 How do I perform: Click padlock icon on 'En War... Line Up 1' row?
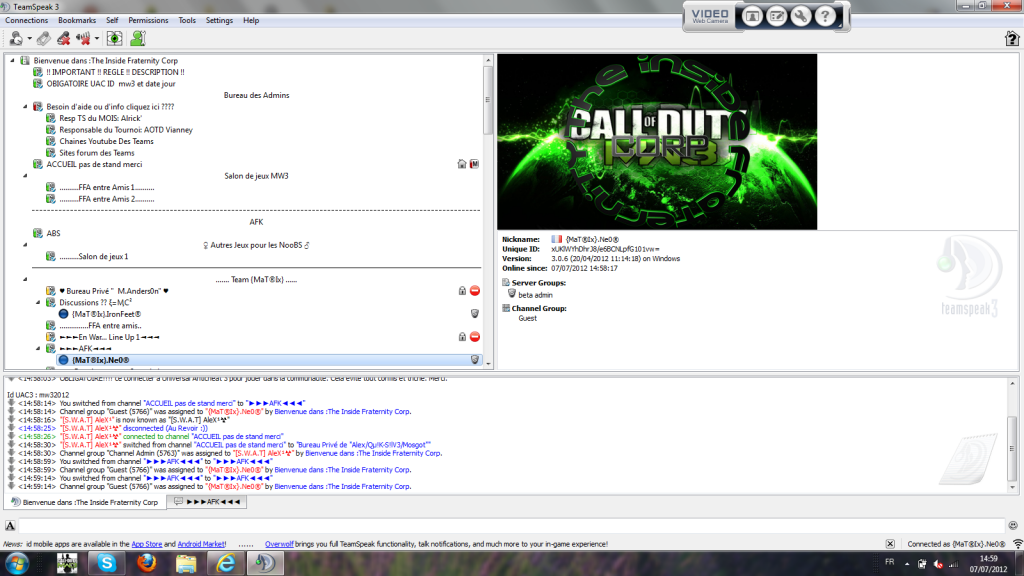pyautogui.click(x=462, y=337)
